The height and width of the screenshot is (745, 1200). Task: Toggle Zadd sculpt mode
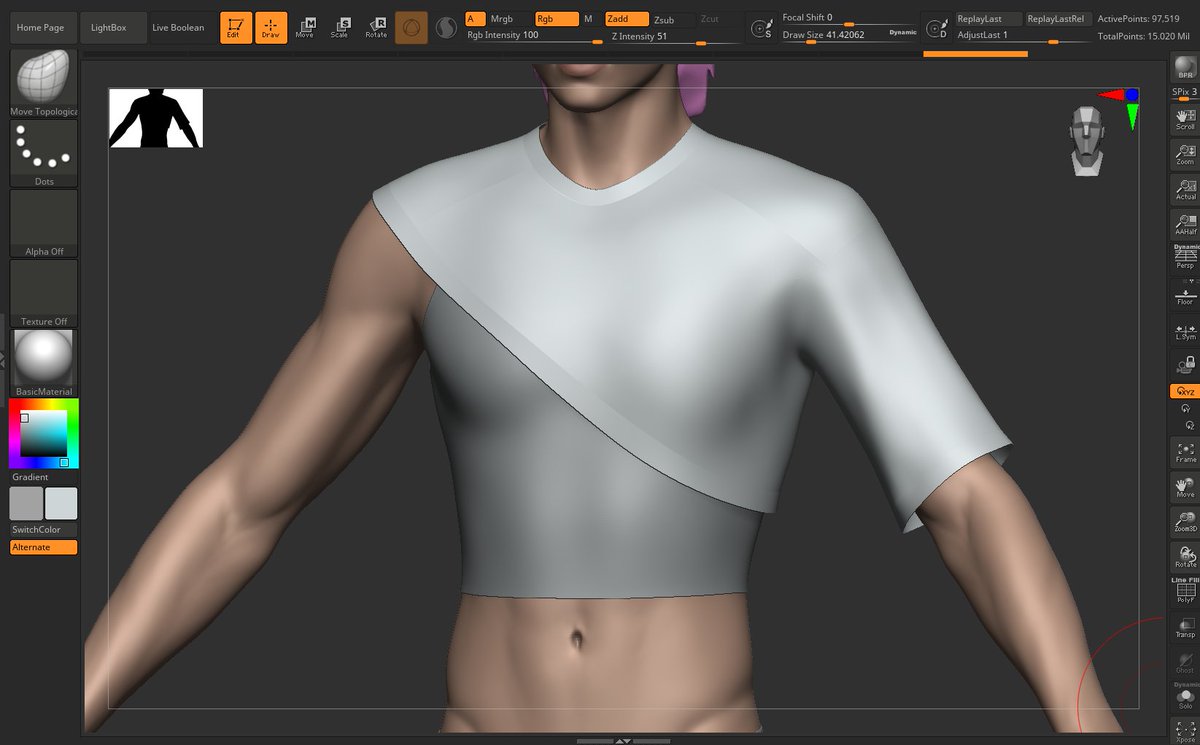tap(626, 19)
